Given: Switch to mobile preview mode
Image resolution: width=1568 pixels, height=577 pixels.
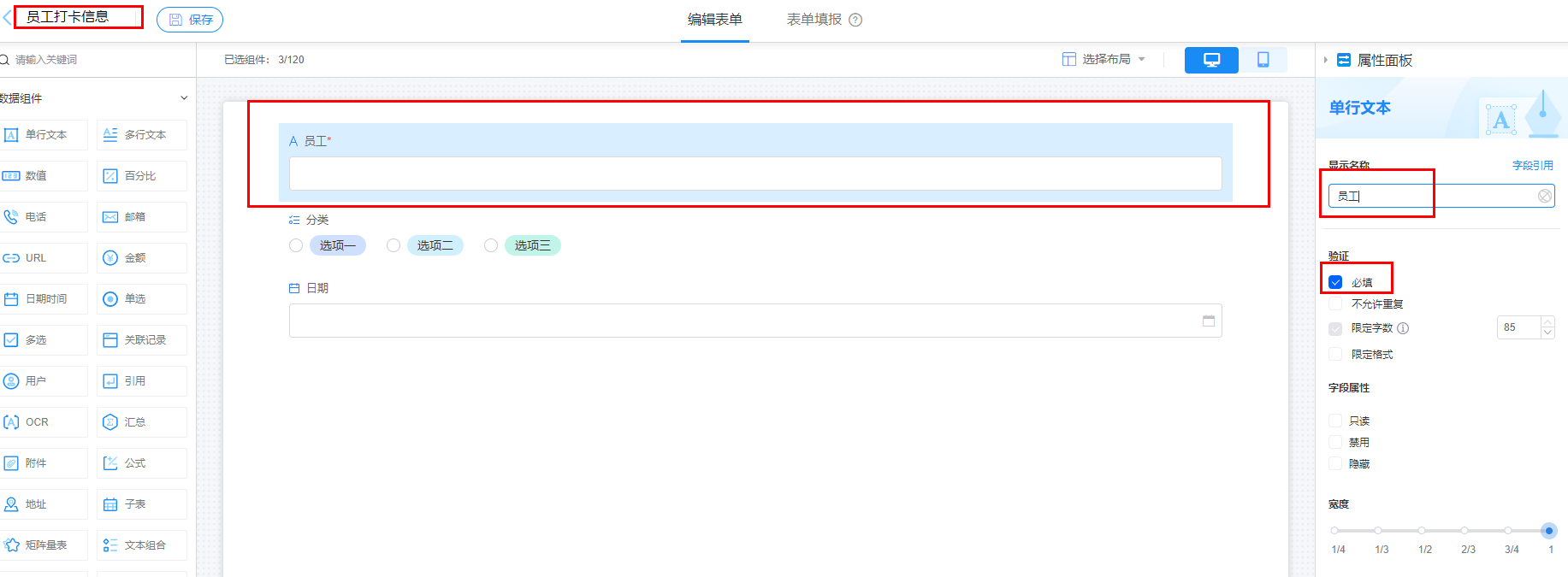Looking at the screenshot, I should pyautogui.click(x=1263, y=60).
